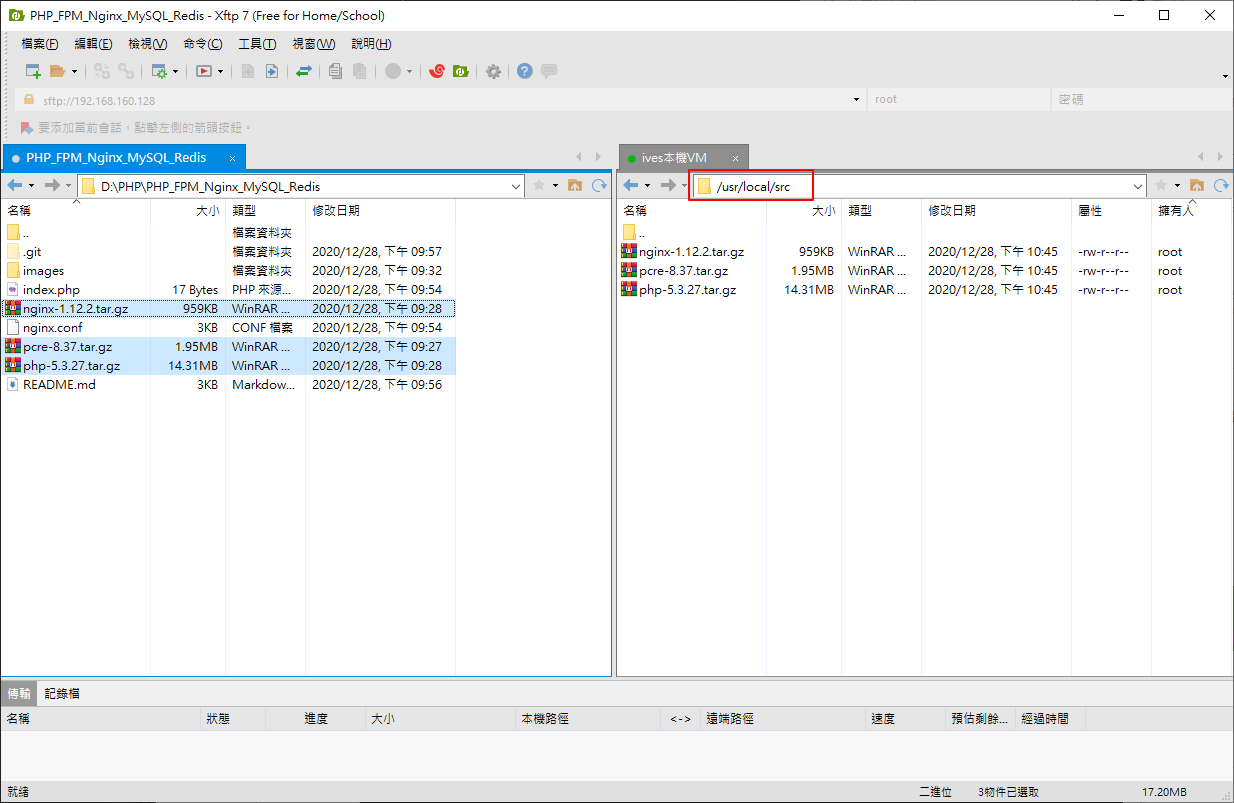Viewport: 1234px width, 803px height.
Task: Sort remote pane by 屬性 column
Action: click(x=1111, y=211)
